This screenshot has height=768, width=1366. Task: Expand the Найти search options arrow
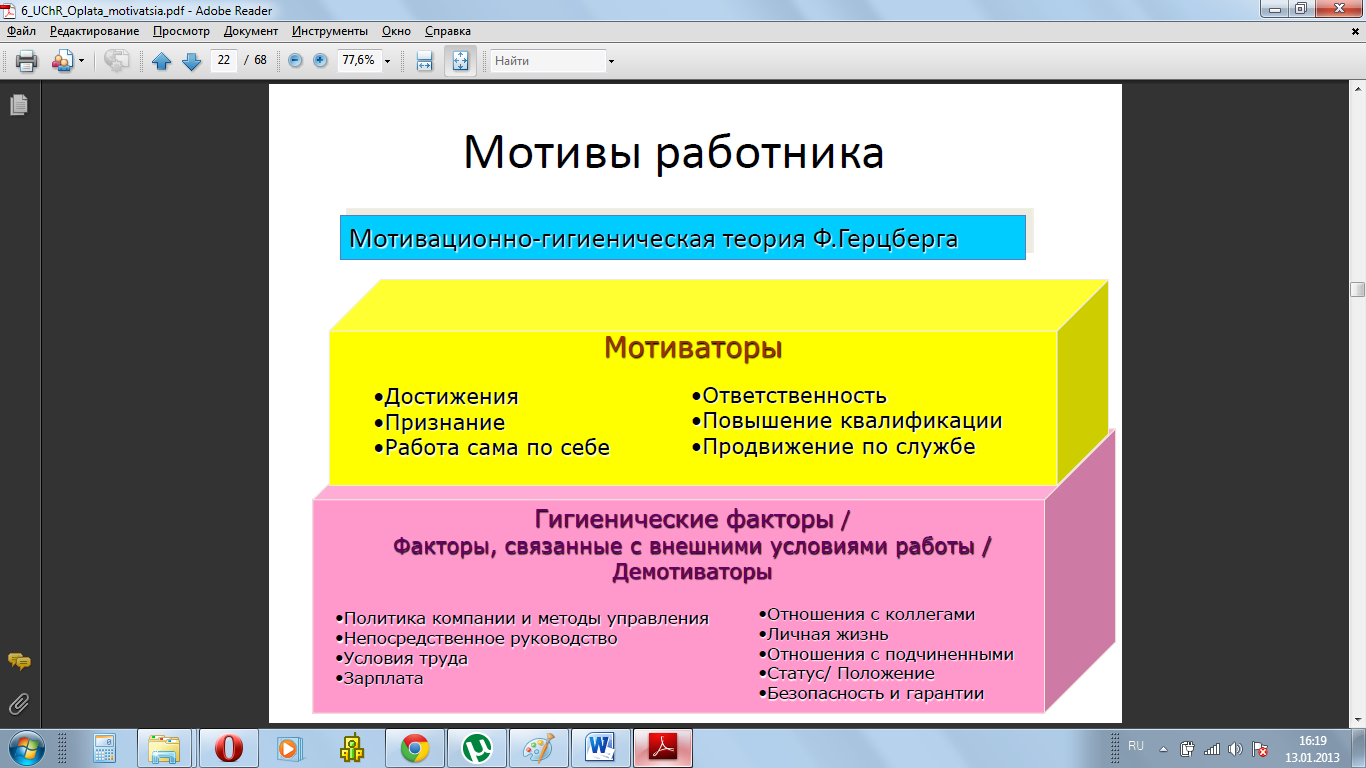pos(611,61)
